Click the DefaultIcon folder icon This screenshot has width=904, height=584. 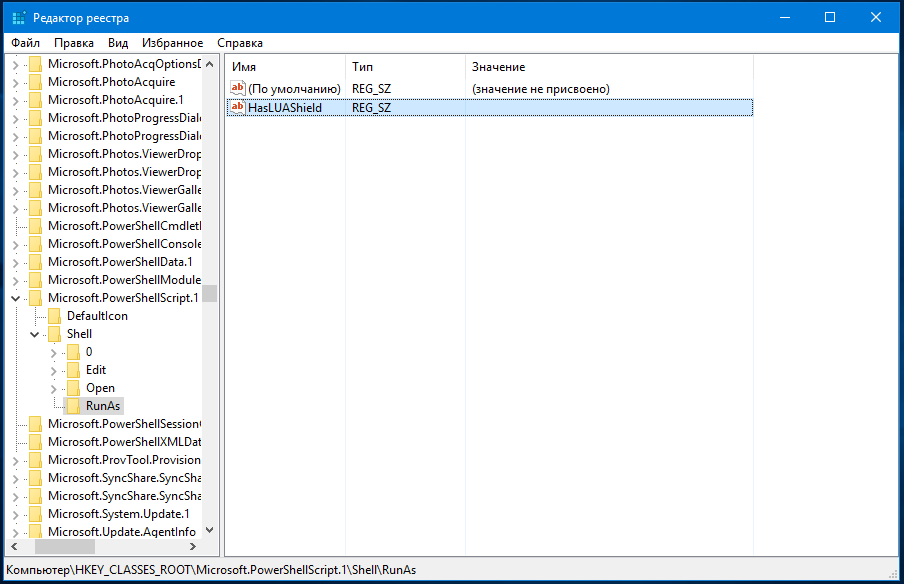(54, 316)
